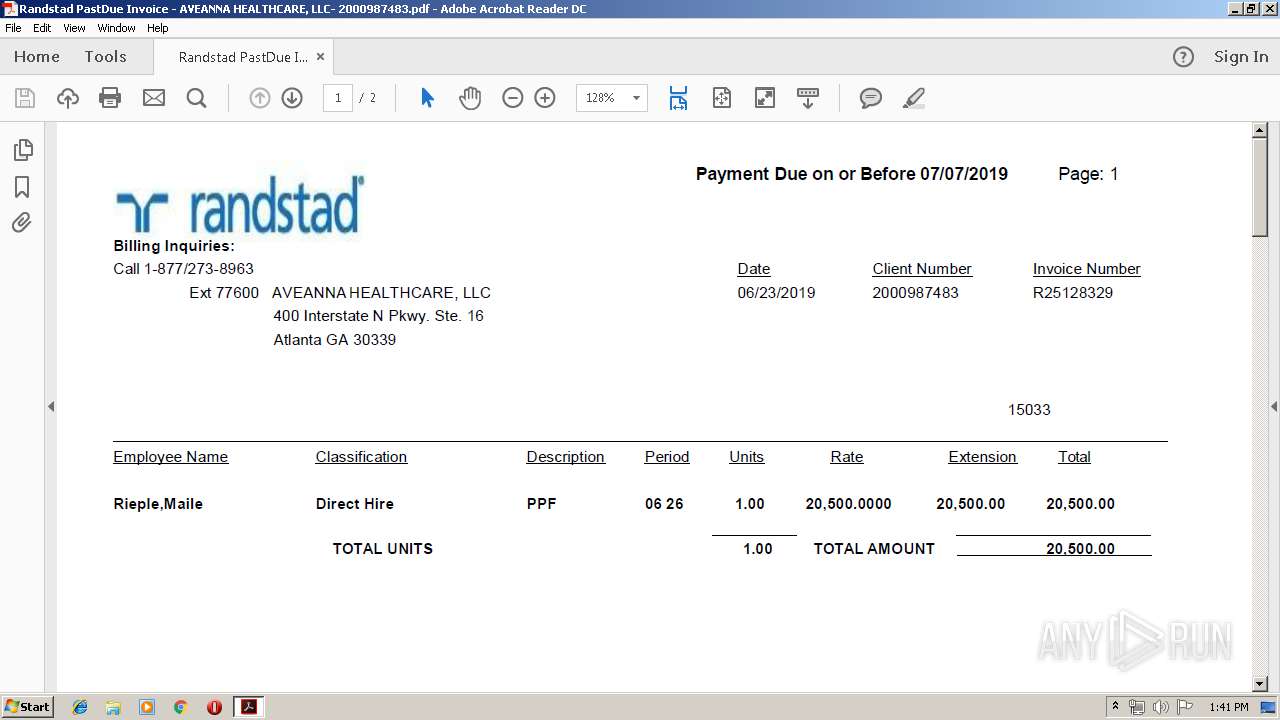The width and height of the screenshot is (1280, 720).
Task: Open the File menu
Action: pos(13,28)
